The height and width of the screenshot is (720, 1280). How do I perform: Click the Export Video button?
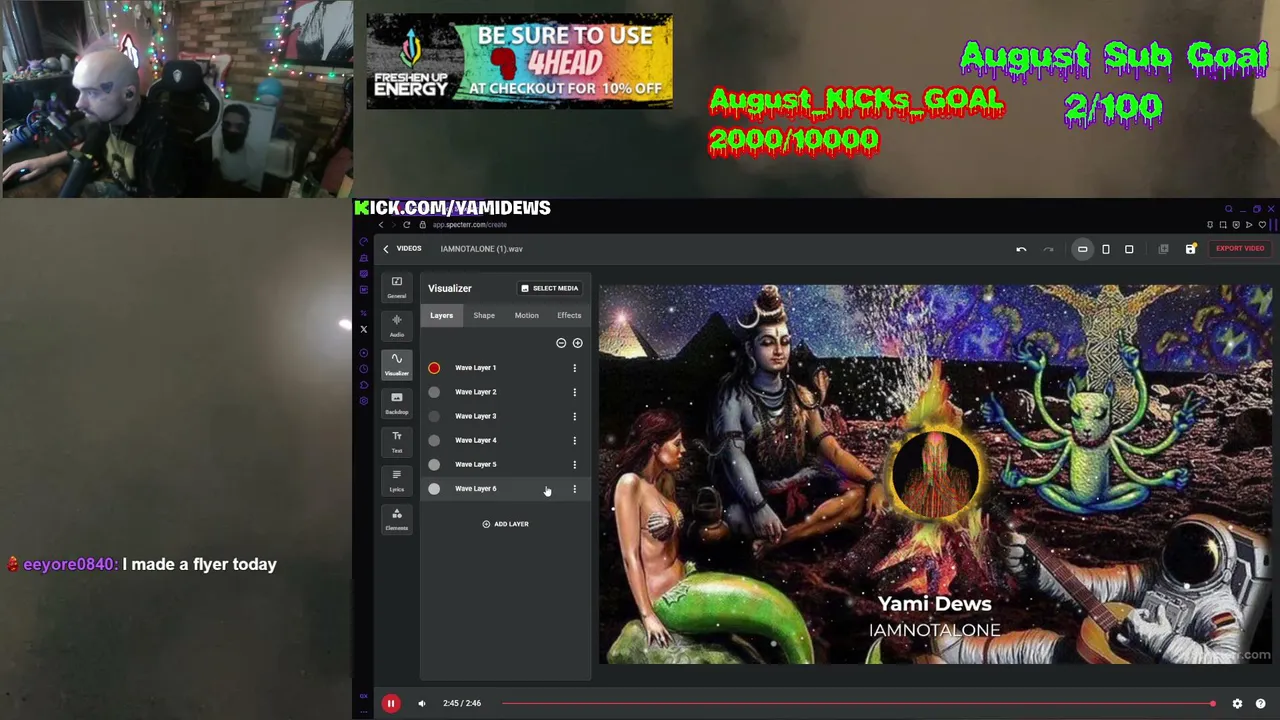pyautogui.click(x=1240, y=249)
